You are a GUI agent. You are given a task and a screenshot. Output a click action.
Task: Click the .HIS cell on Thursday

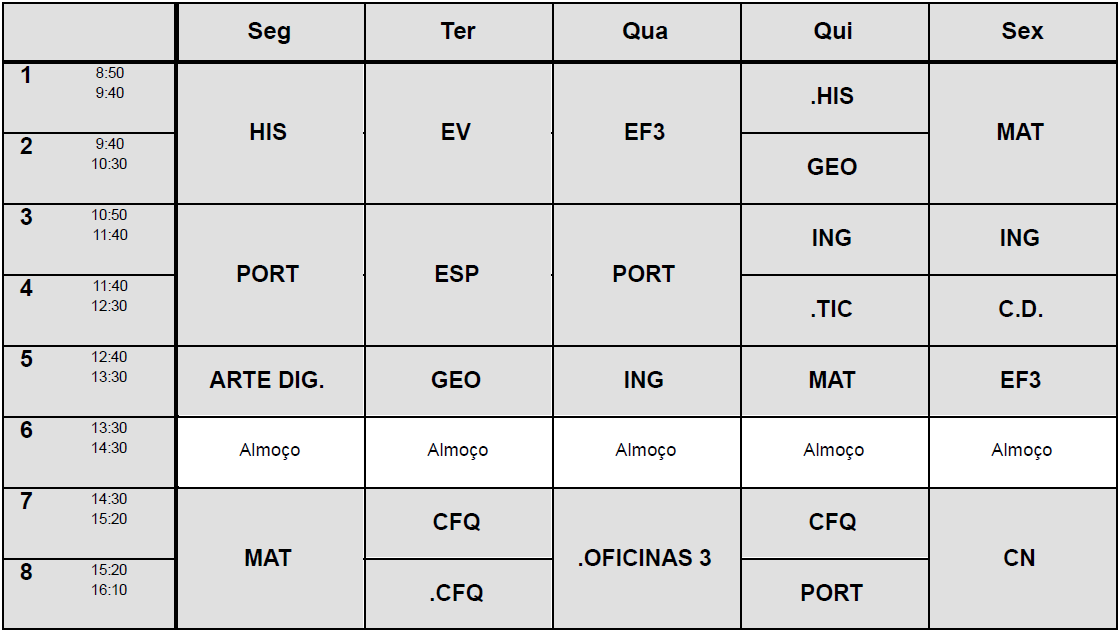[x=832, y=97]
